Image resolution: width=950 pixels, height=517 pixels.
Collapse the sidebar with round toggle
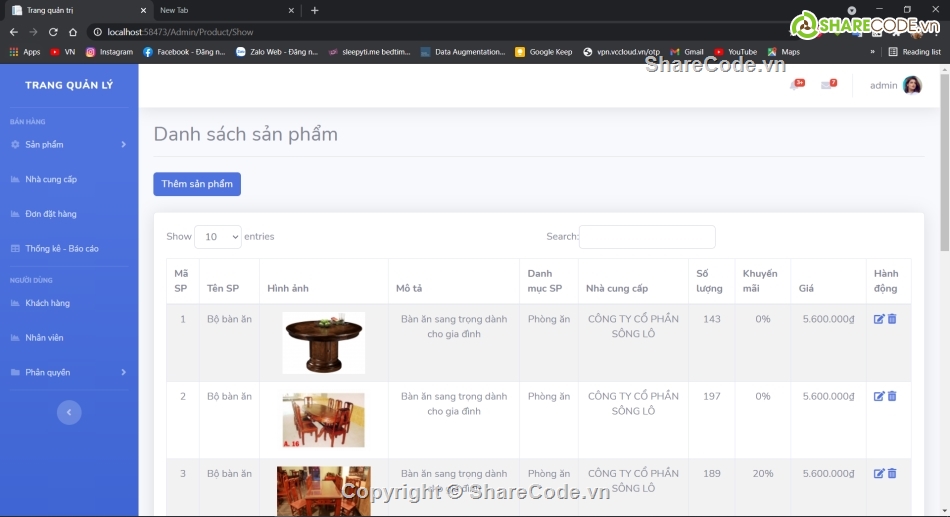(69, 412)
